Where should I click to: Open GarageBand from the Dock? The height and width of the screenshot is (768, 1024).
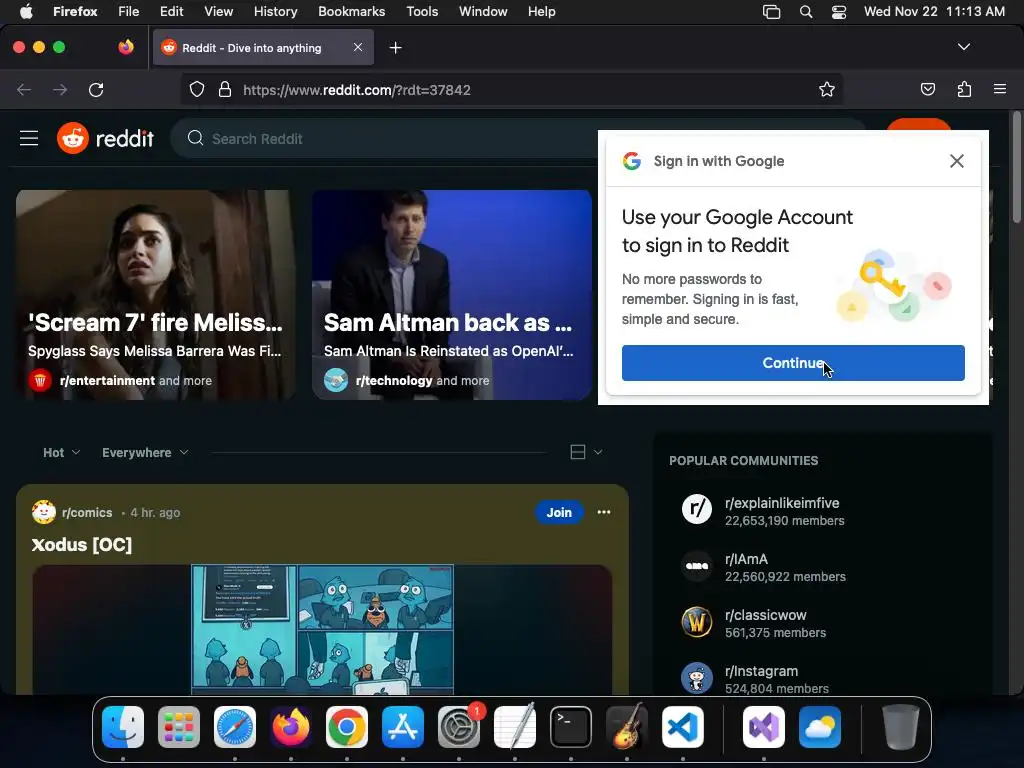[627, 726]
